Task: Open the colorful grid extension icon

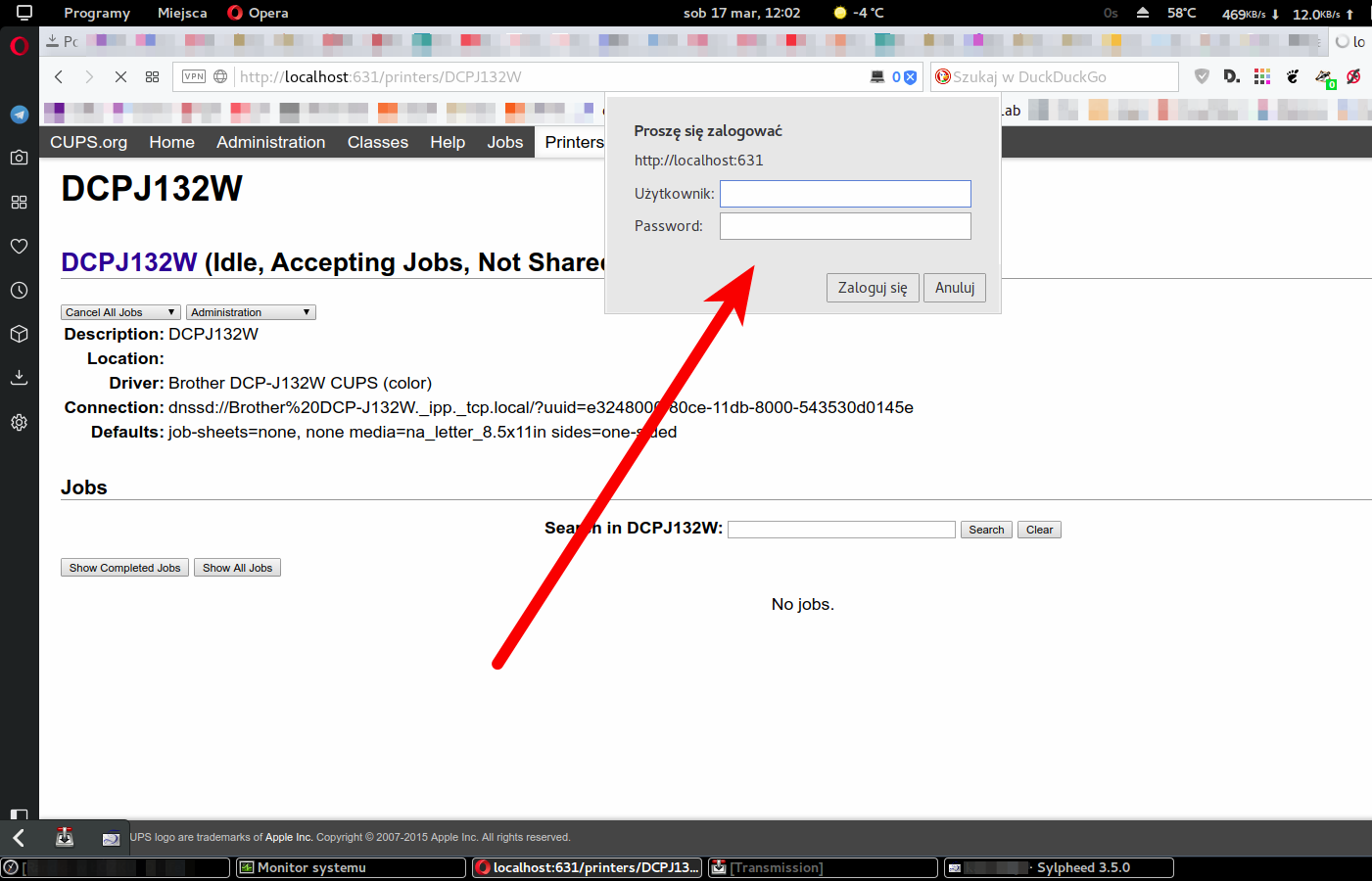Action: click(1262, 76)
